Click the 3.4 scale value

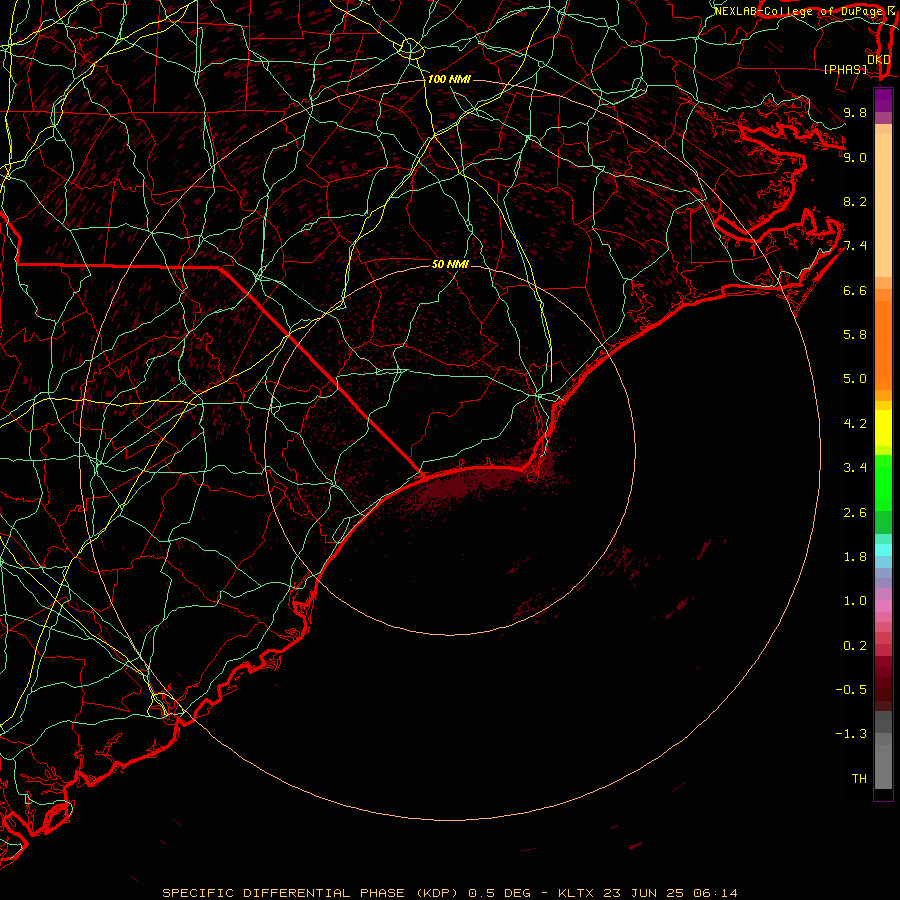click(x=855, y=468)
